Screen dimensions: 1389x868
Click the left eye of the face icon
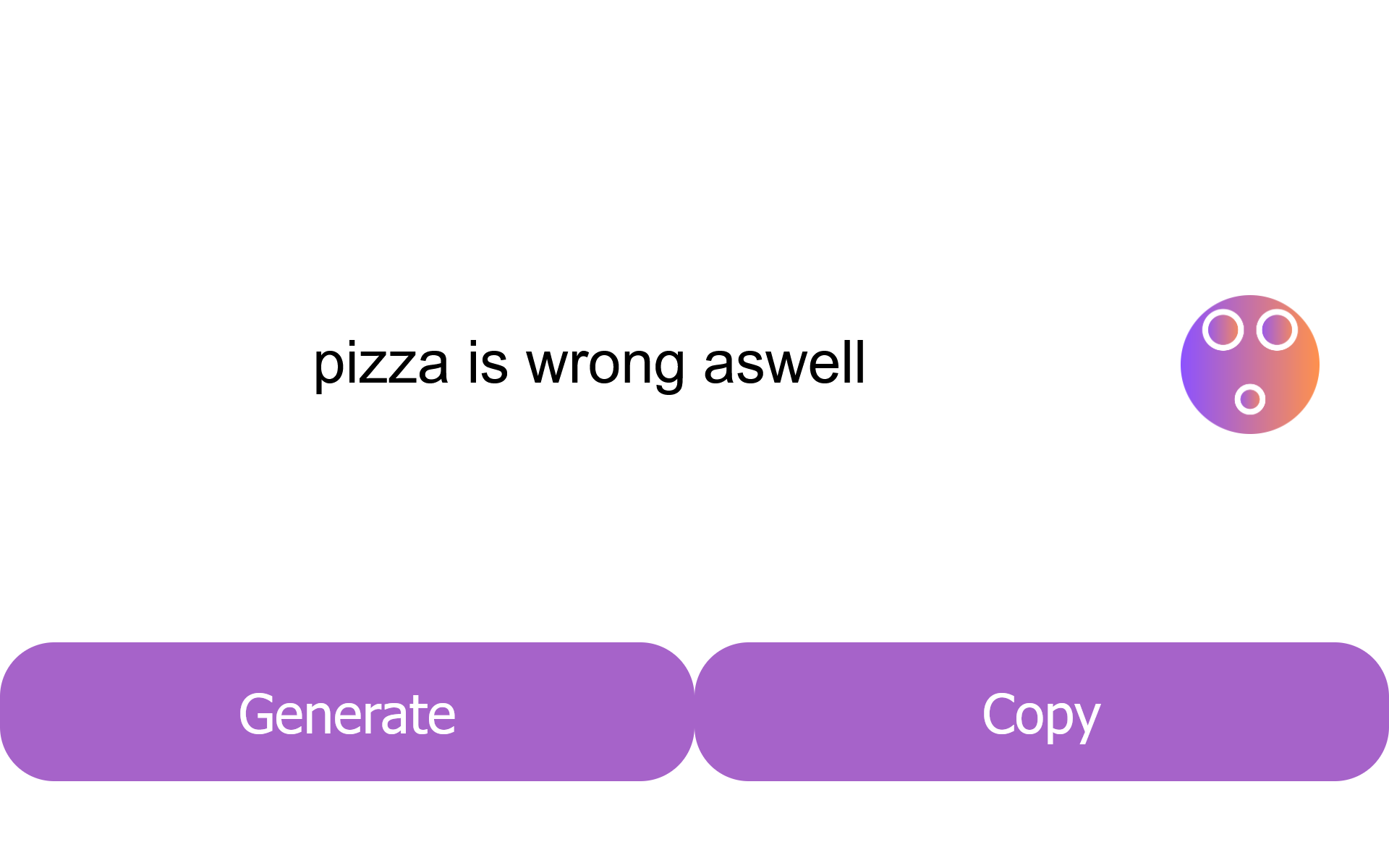1223,330
